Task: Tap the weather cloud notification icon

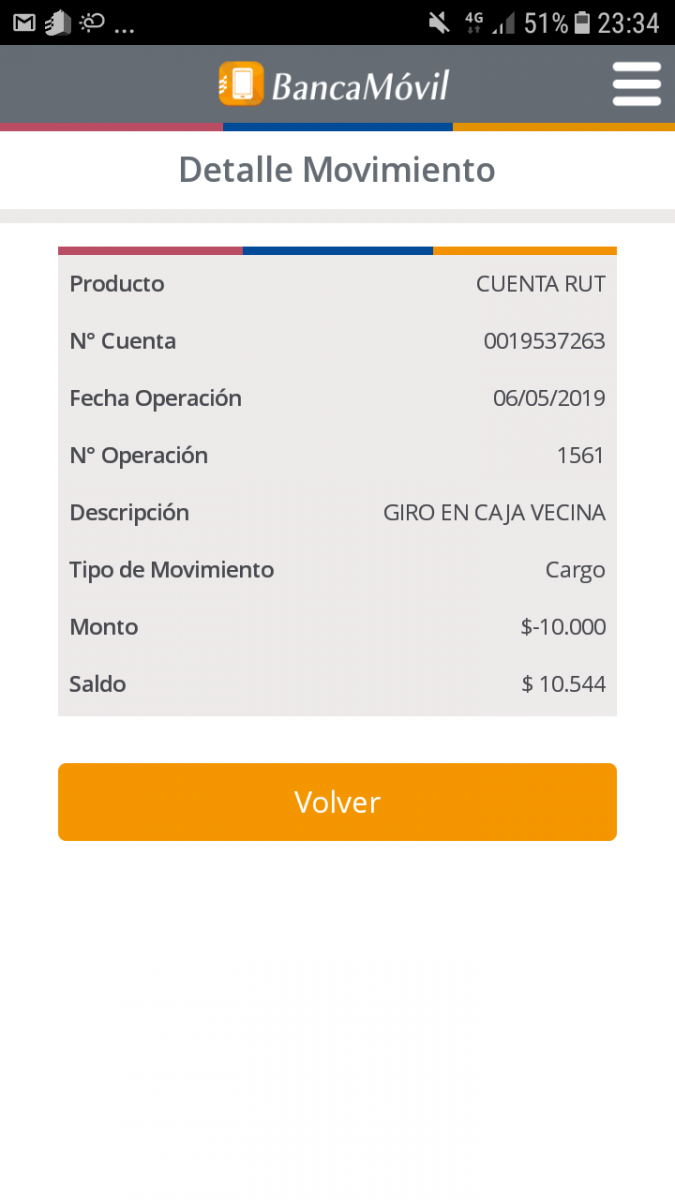Action: (x=92, y=23)
